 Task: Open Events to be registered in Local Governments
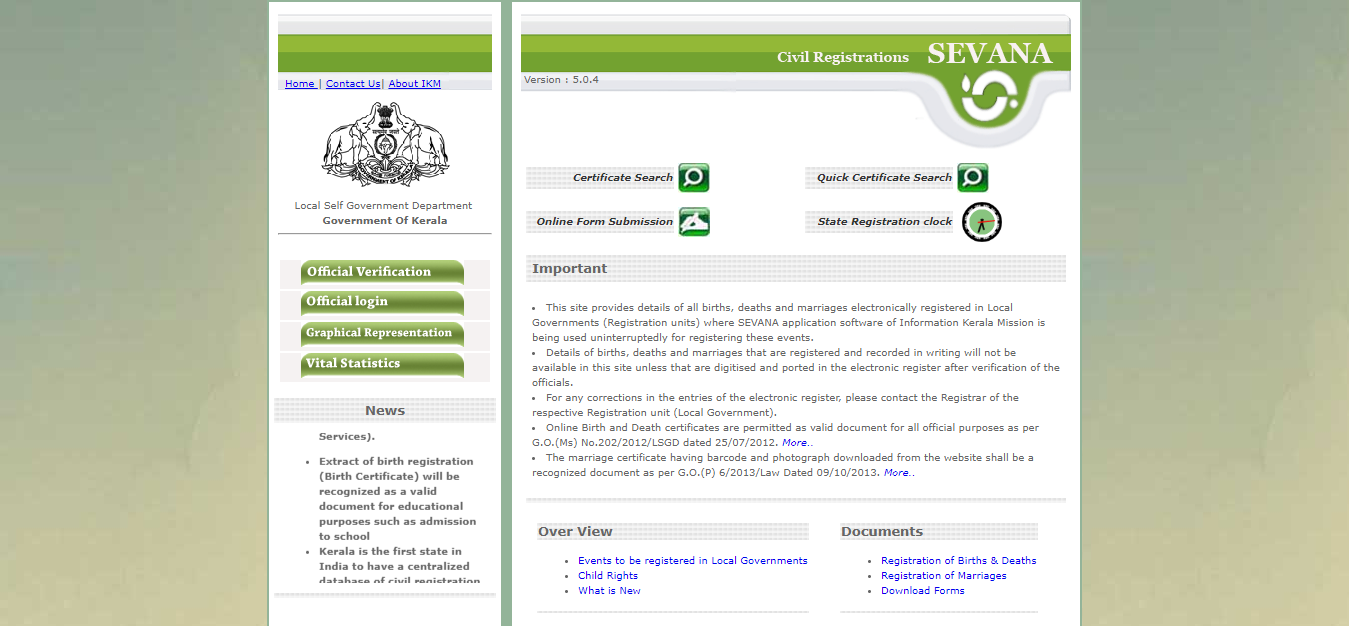[693, 561]
